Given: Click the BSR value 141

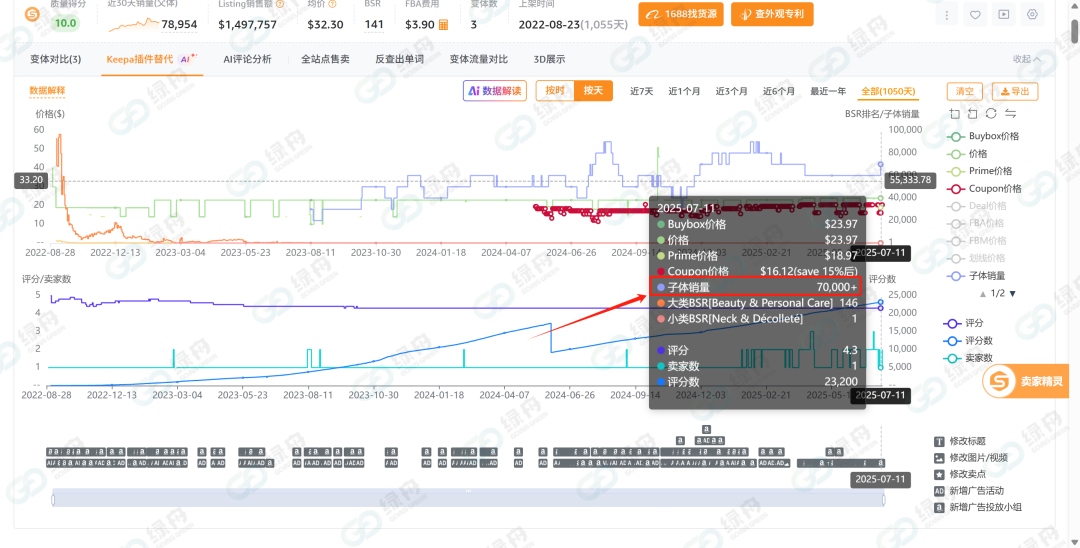Looking at the screenshot, I should 374,25.
